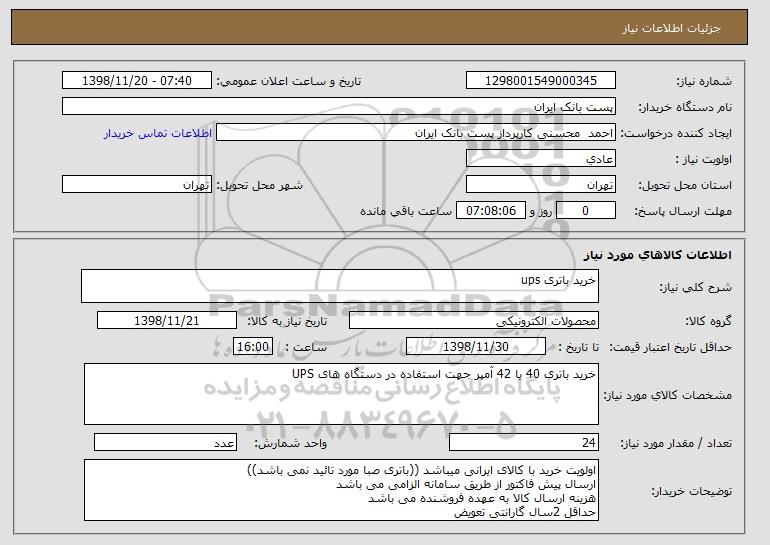Click the label تعداد / مقدار مورد نیاز

click(x=676, y=443)
